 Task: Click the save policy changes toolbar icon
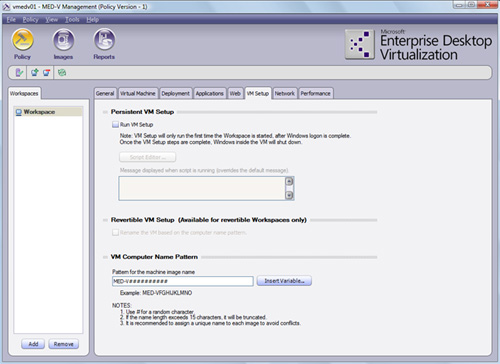[x=19, y=72]
